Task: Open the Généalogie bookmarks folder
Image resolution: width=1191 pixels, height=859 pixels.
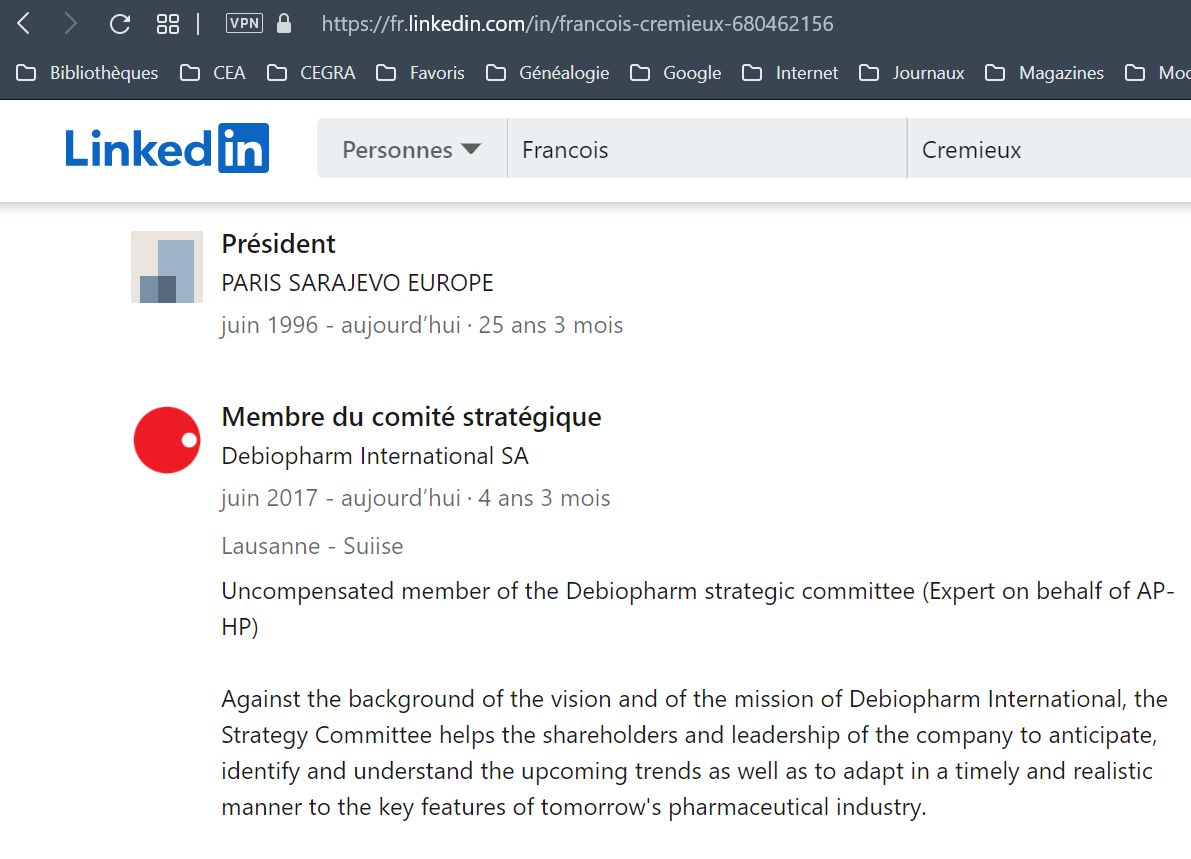Action: (548, 73)
